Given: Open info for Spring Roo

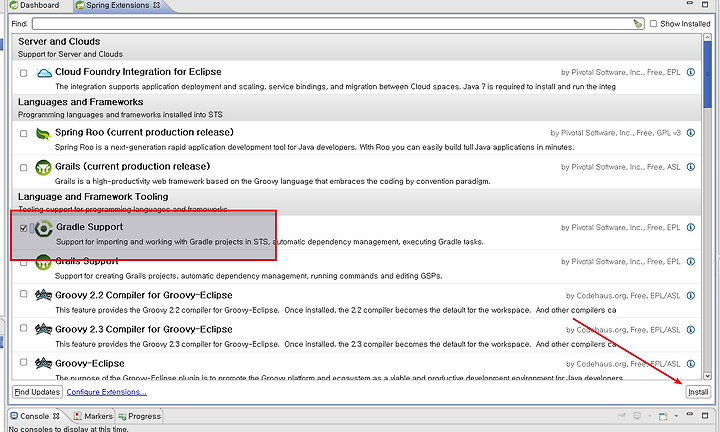Looking at the screenshot, I should pyautogui.click(x=691, y=133).
